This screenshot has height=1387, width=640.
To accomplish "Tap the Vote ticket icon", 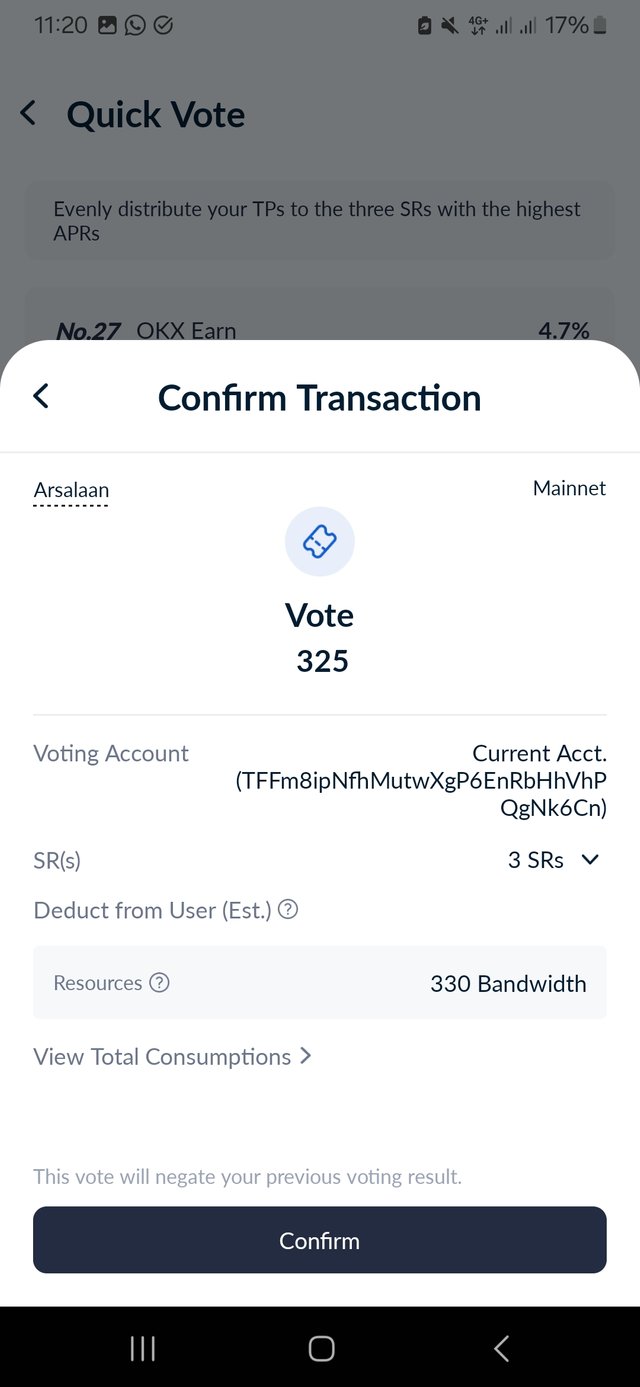I will 320,541.
